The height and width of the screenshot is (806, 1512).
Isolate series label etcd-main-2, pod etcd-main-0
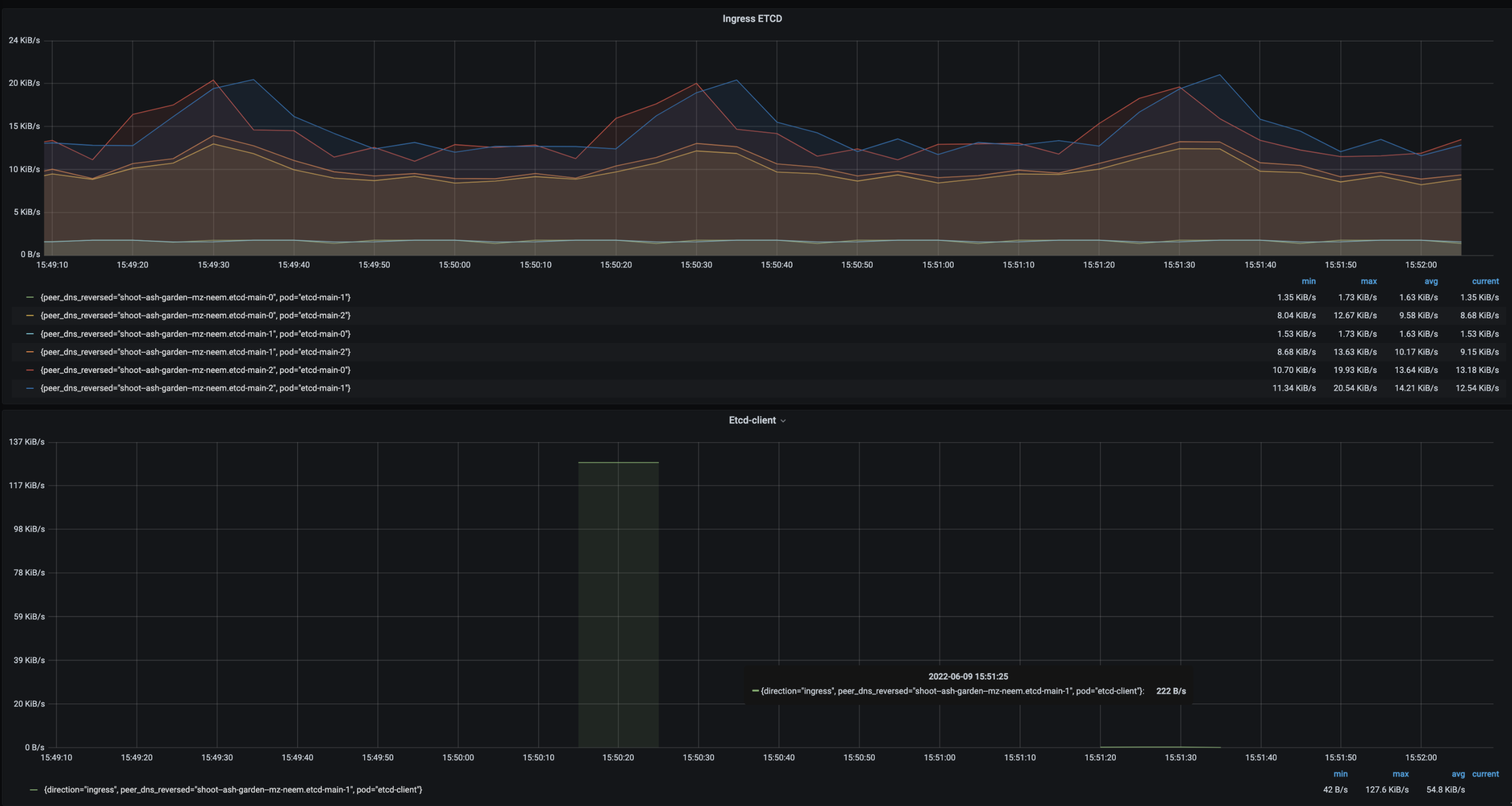click(195, 370)
